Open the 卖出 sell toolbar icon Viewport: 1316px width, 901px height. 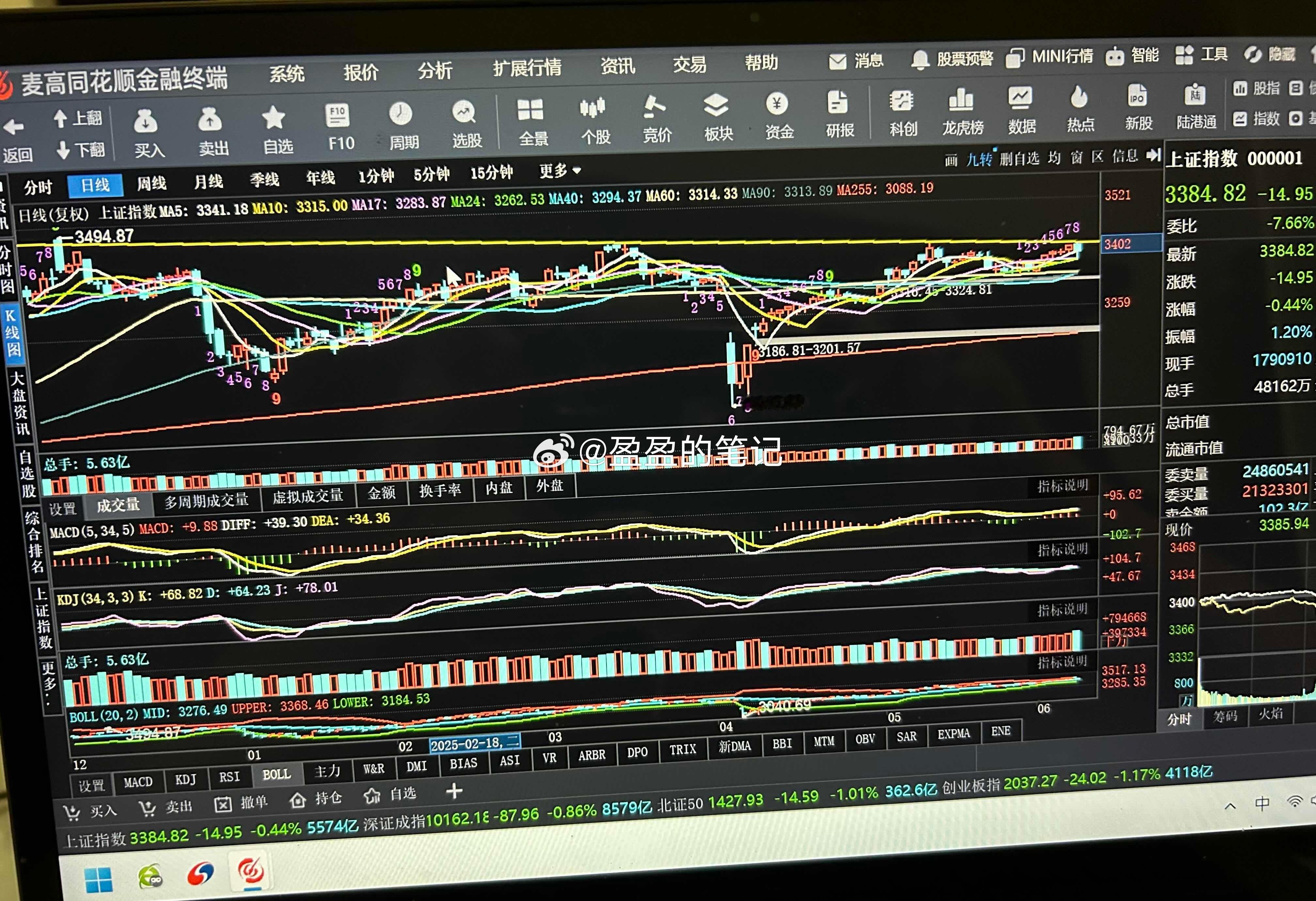210,119
